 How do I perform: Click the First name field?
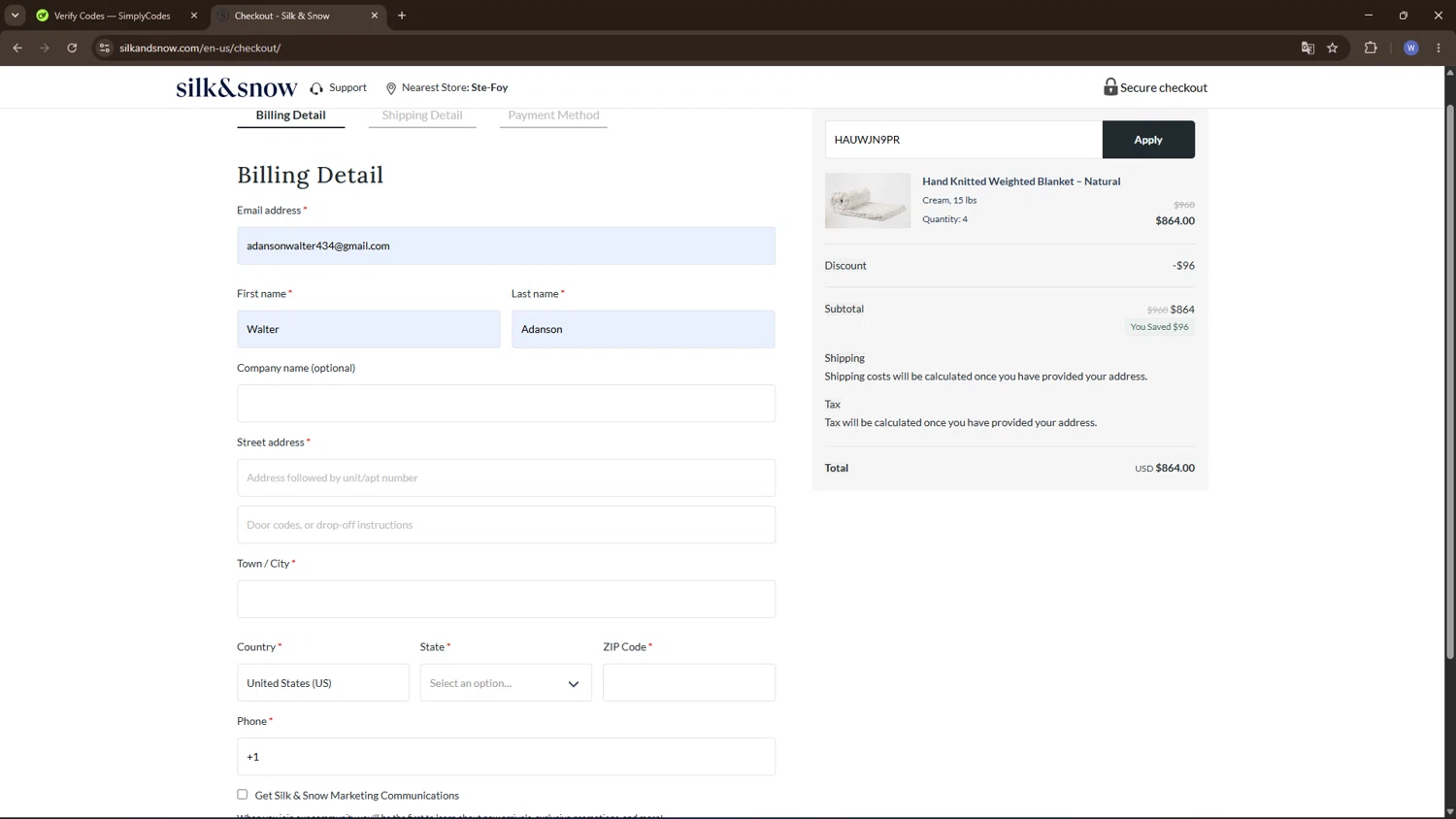click(x=369, y=330)
